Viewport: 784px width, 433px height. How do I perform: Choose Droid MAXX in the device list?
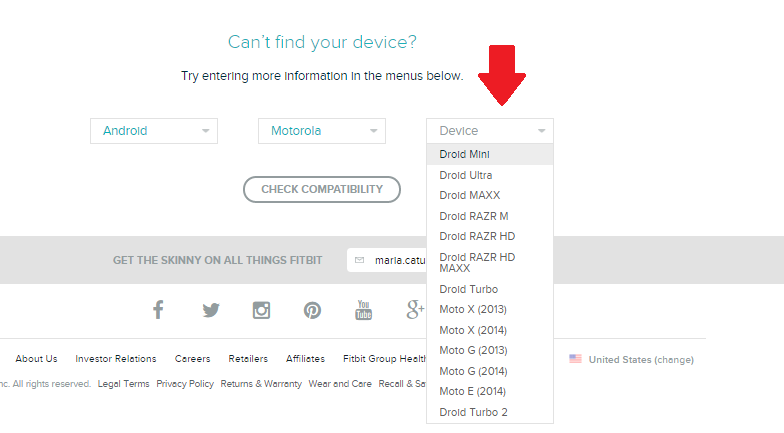490,196
